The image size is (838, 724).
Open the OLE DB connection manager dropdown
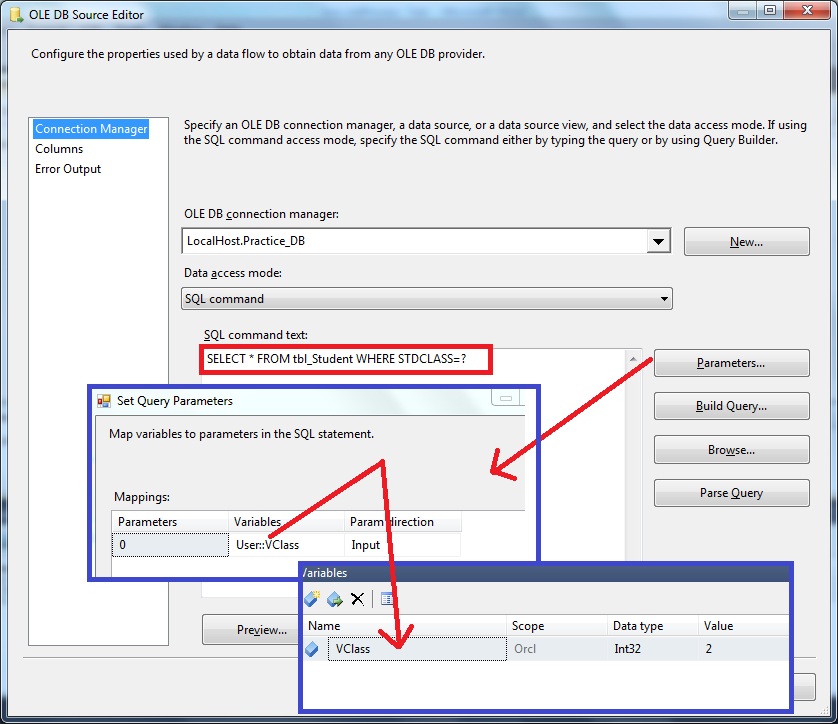pyautogui.click(x=659, y=241)
